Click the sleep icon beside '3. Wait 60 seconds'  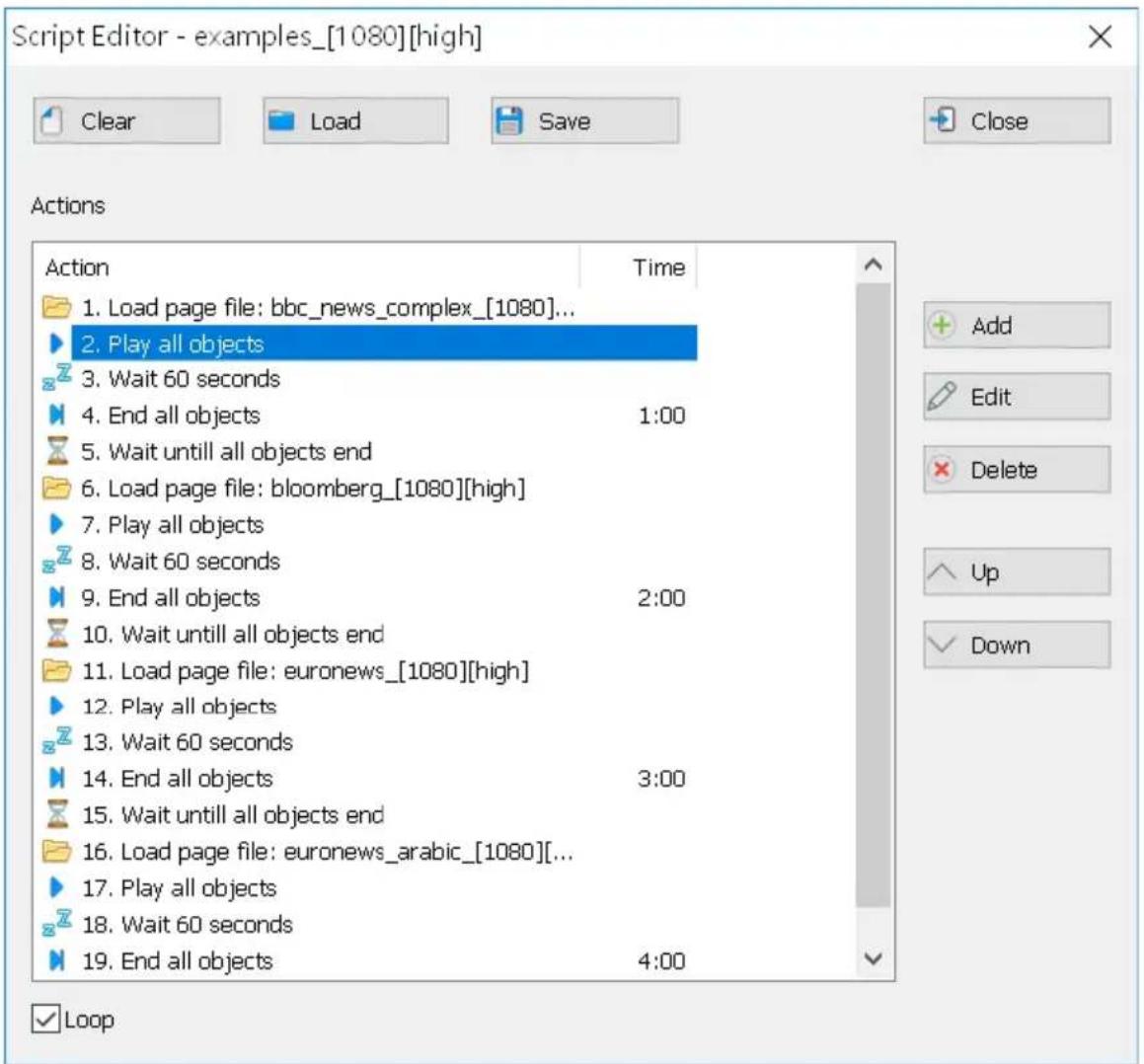[x=56, y=378]
